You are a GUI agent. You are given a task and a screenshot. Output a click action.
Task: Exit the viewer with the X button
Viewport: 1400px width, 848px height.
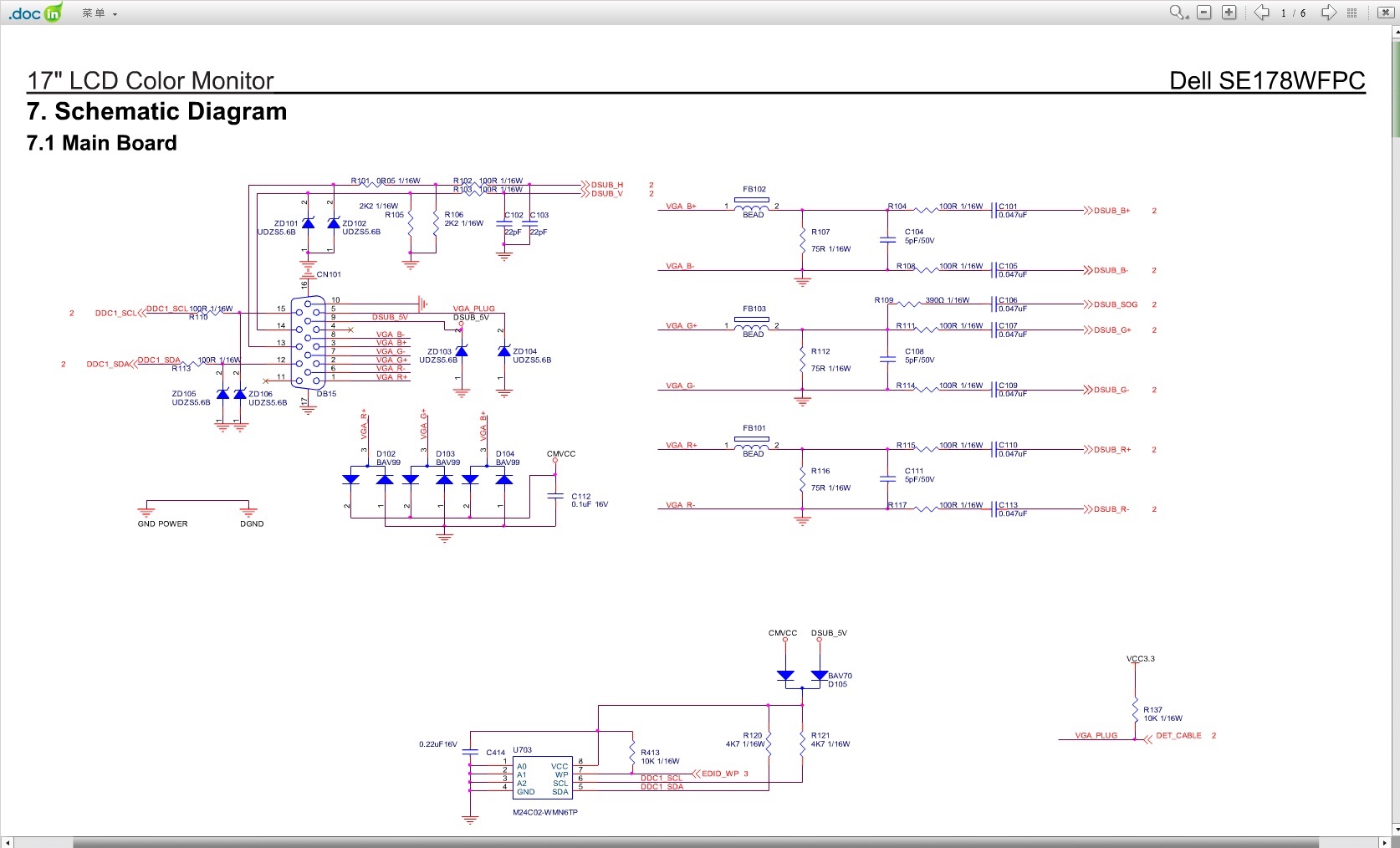(1385, 13)
